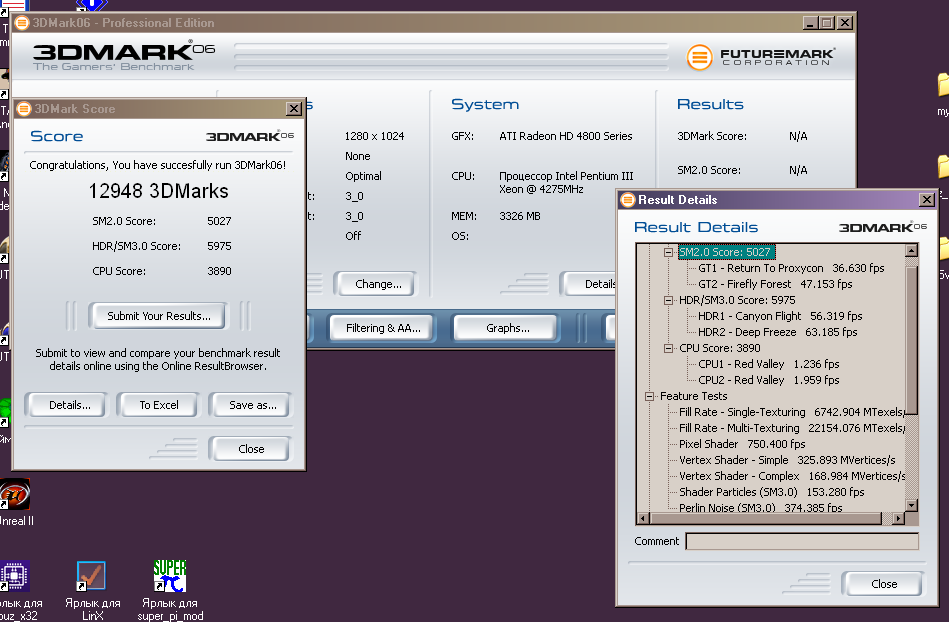Open the Graphs... button
This screenshot has width=949, height=622.
point(507,328)
